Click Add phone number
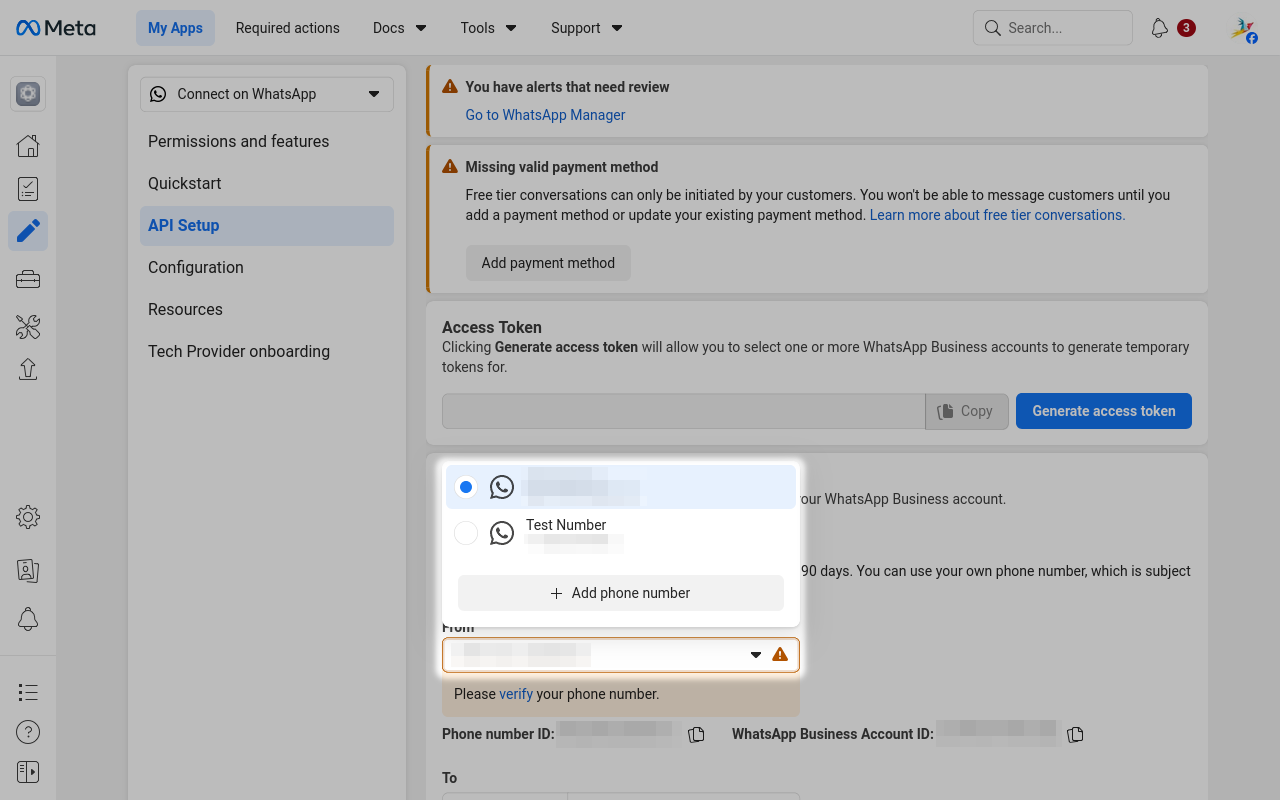 tap(621, 593)
